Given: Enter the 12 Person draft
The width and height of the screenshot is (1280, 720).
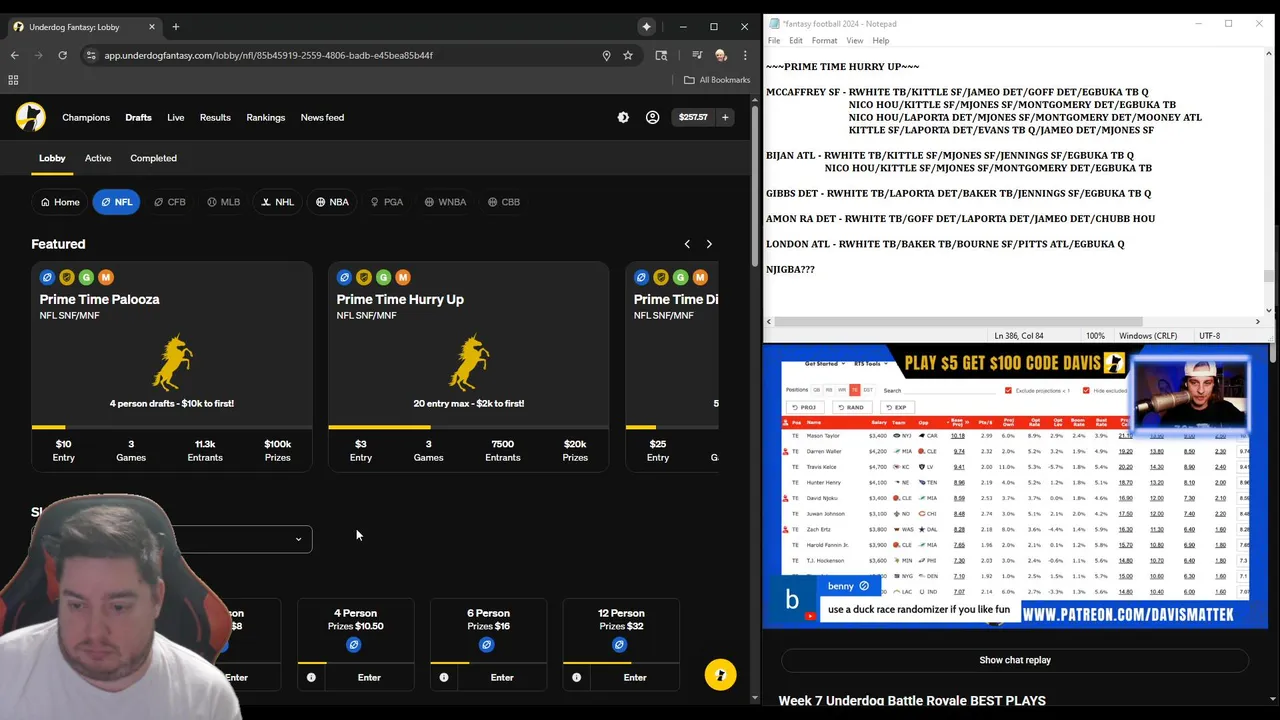Looking at the screenshot, I should point(635,677).
